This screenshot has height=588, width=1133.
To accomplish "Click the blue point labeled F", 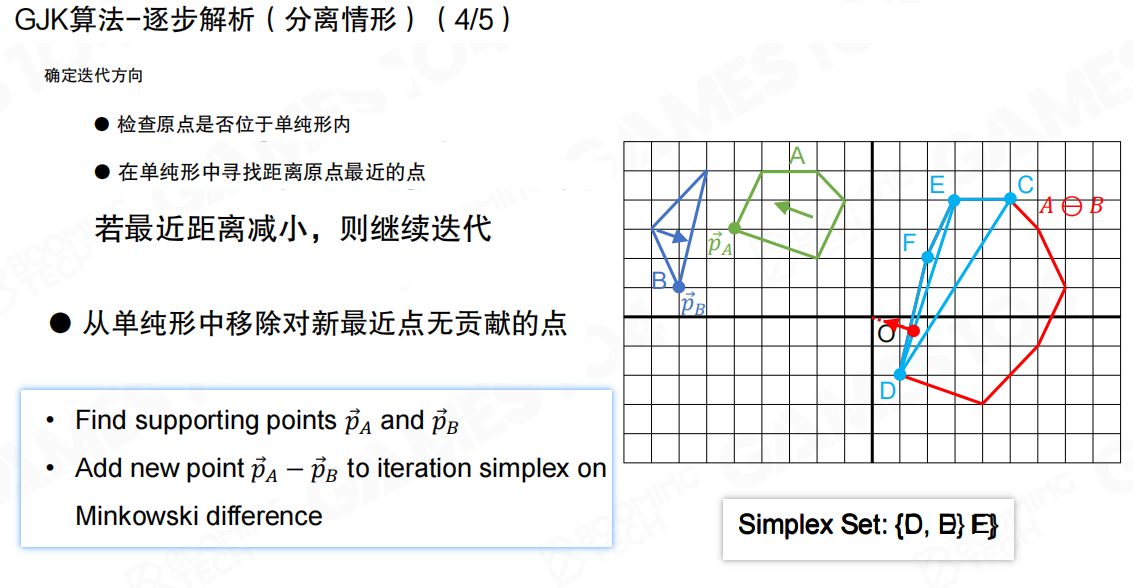I will 927,257.
